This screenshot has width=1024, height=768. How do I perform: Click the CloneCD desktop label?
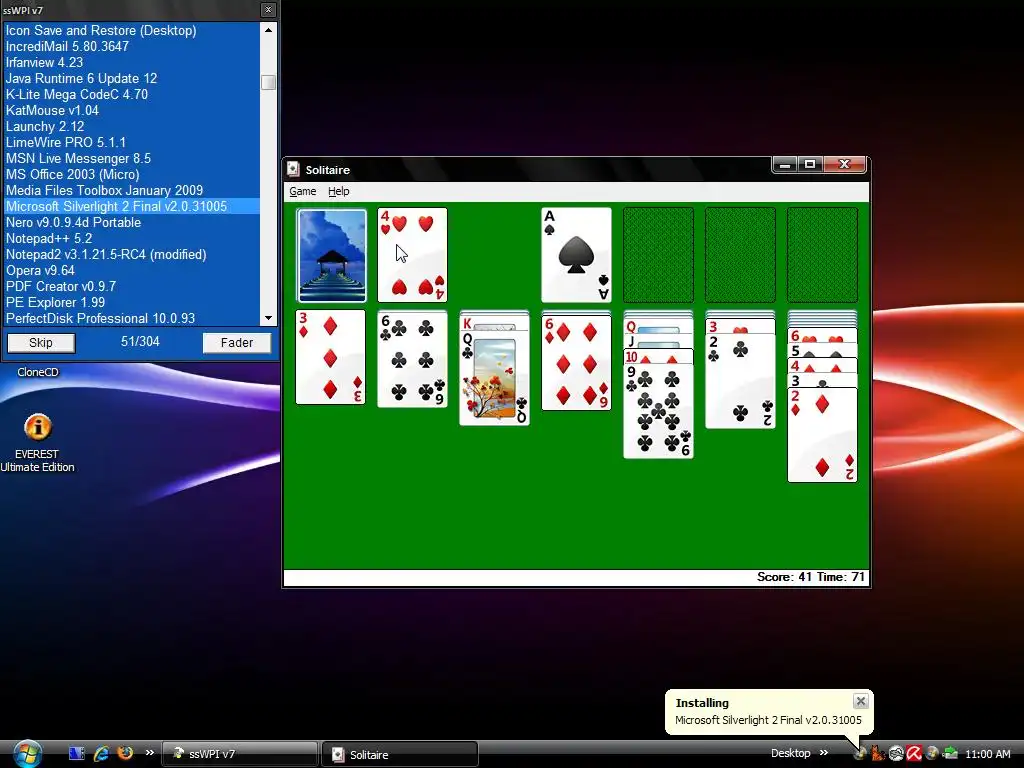[38, 372]
